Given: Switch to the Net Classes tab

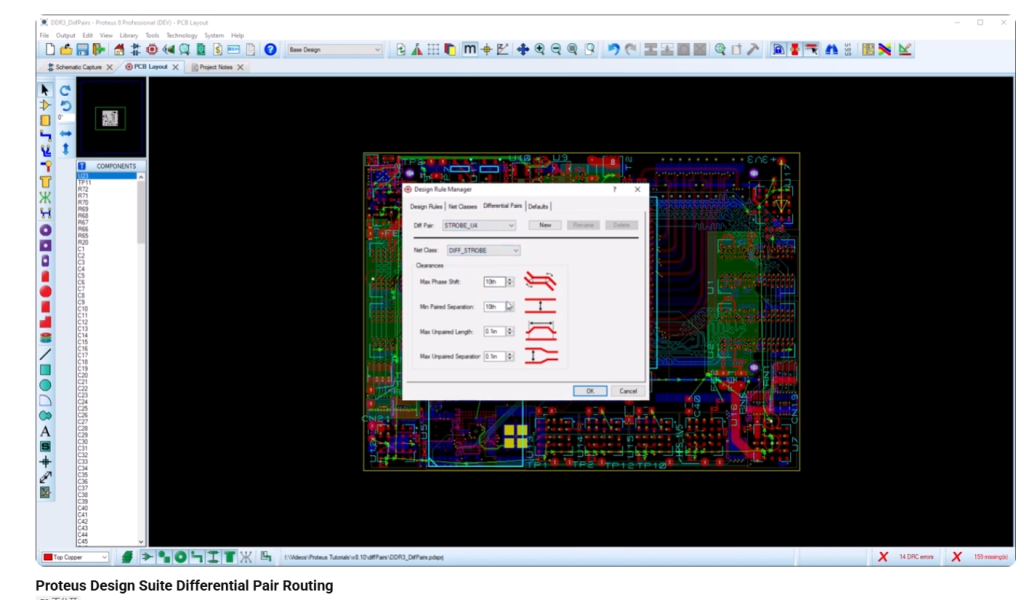Looking at the screenshot, I should click(x=462, y=206).
